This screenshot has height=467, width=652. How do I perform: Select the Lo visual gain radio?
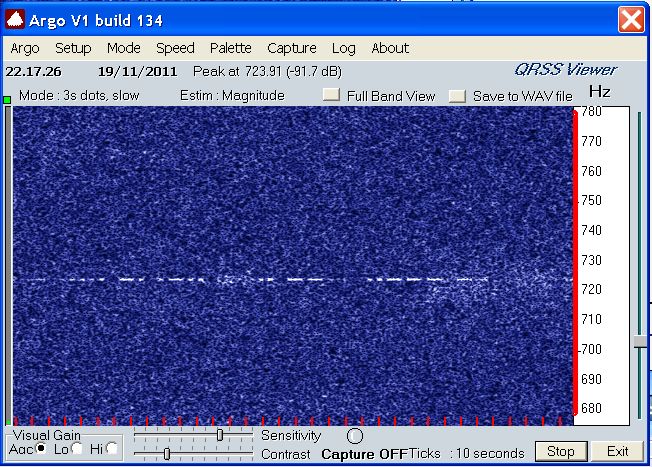tap(77, 448)
